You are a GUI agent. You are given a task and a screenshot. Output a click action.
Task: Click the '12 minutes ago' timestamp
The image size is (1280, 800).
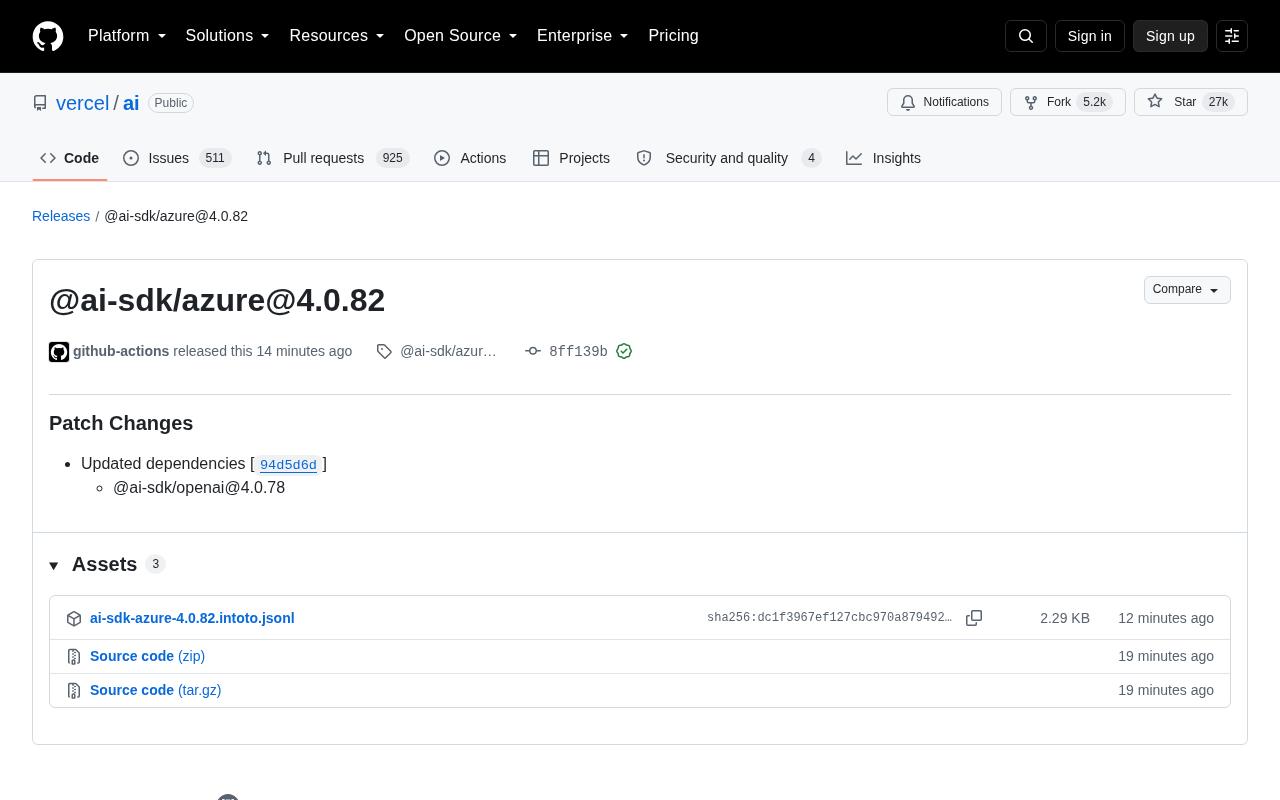pyautogui.click(x=1166, y=618)
